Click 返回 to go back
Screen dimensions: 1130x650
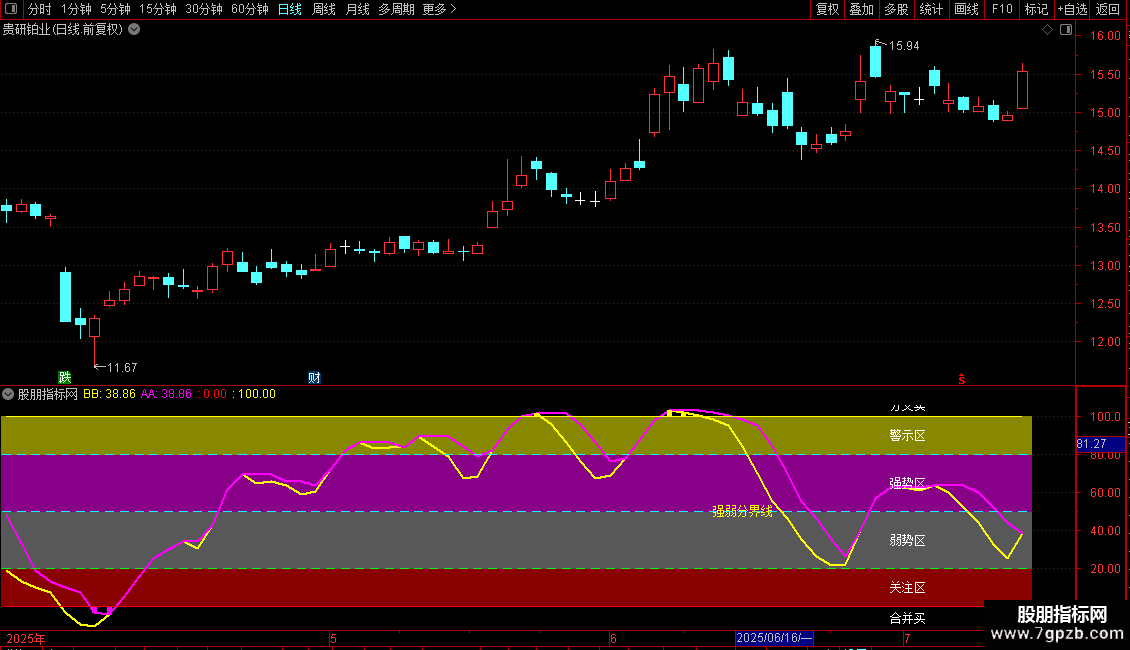coord(1108,9)
